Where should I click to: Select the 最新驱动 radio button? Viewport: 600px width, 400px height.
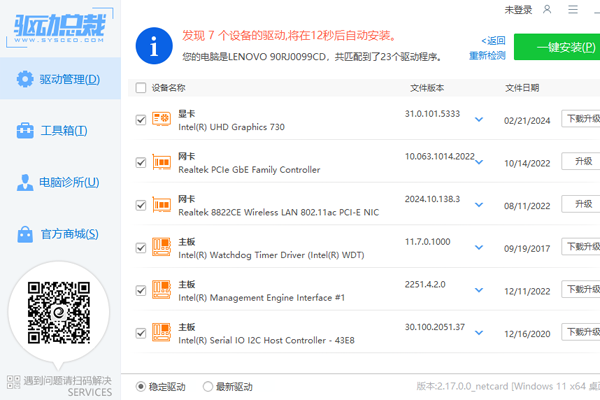(208, 386)
